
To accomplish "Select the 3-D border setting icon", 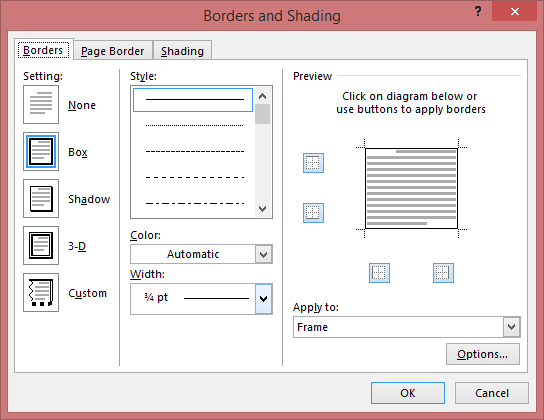I will click(41, 246).
